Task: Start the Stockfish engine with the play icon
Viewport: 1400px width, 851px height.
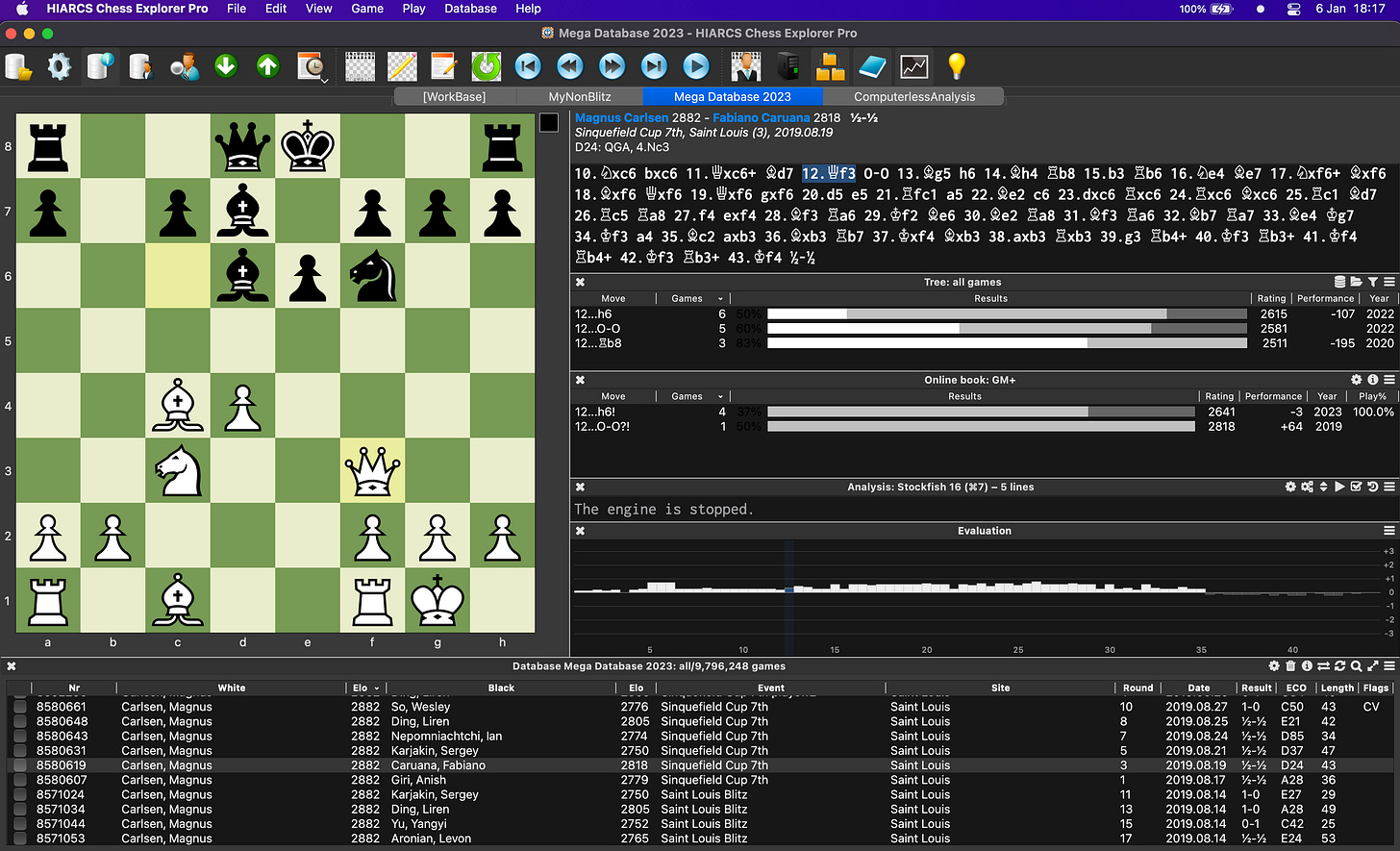Action: (x=1339, y=487)
